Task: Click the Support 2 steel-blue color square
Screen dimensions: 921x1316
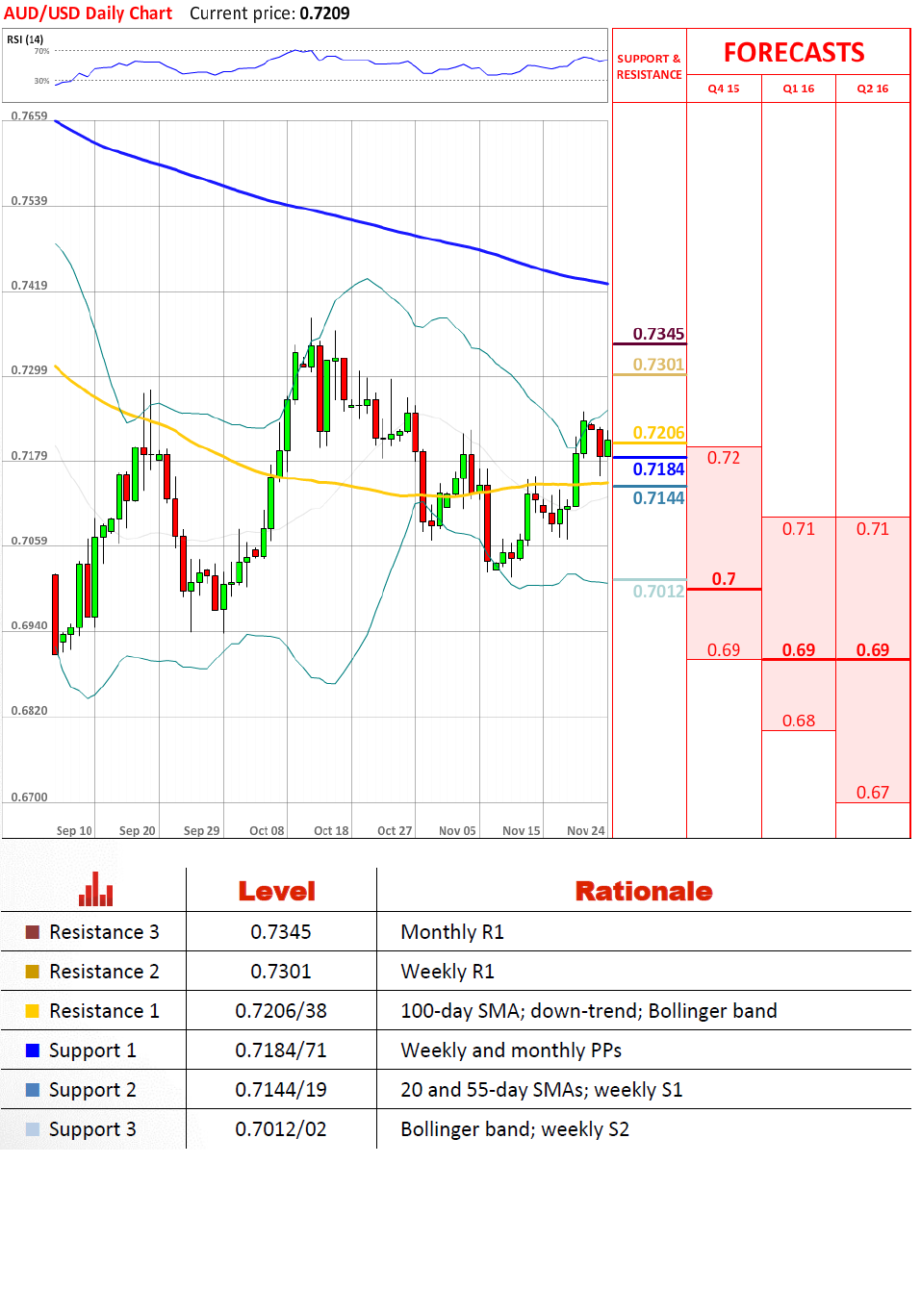Action: [33, 1090]
